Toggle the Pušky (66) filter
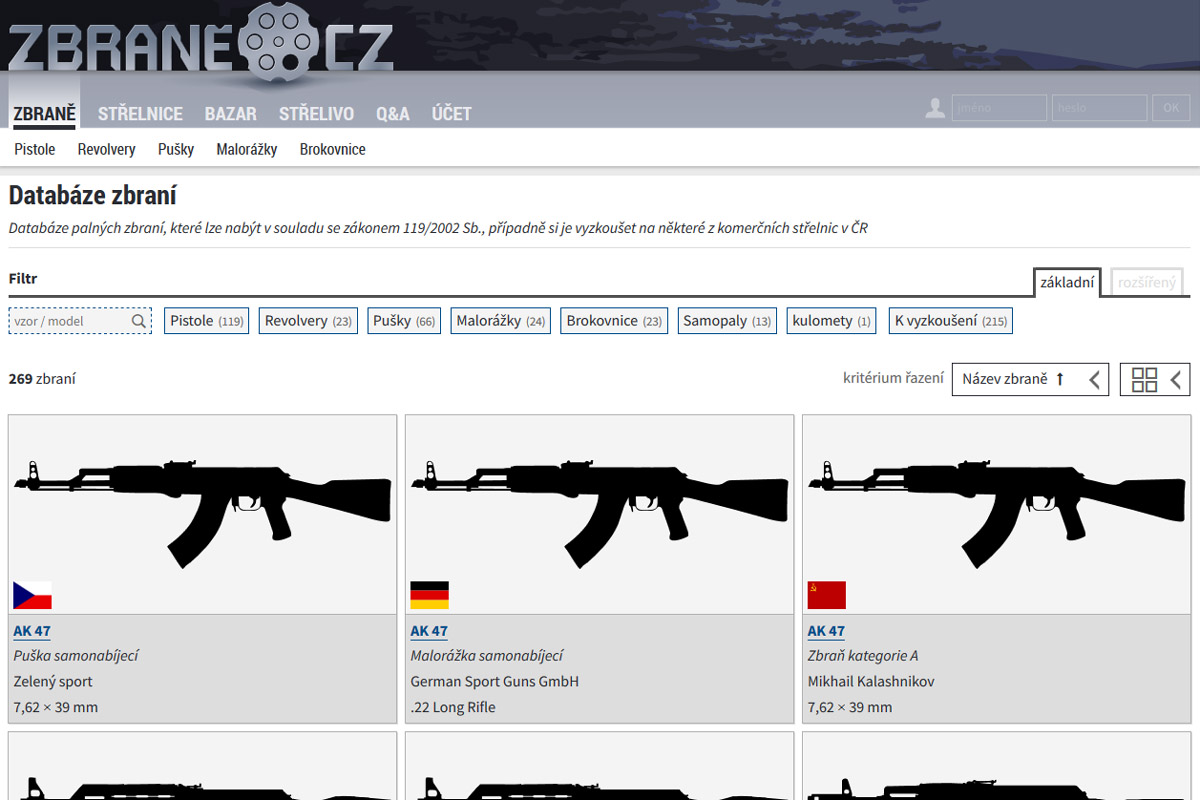The height and width of the screenshot is (800, 1200). [404, 321]
